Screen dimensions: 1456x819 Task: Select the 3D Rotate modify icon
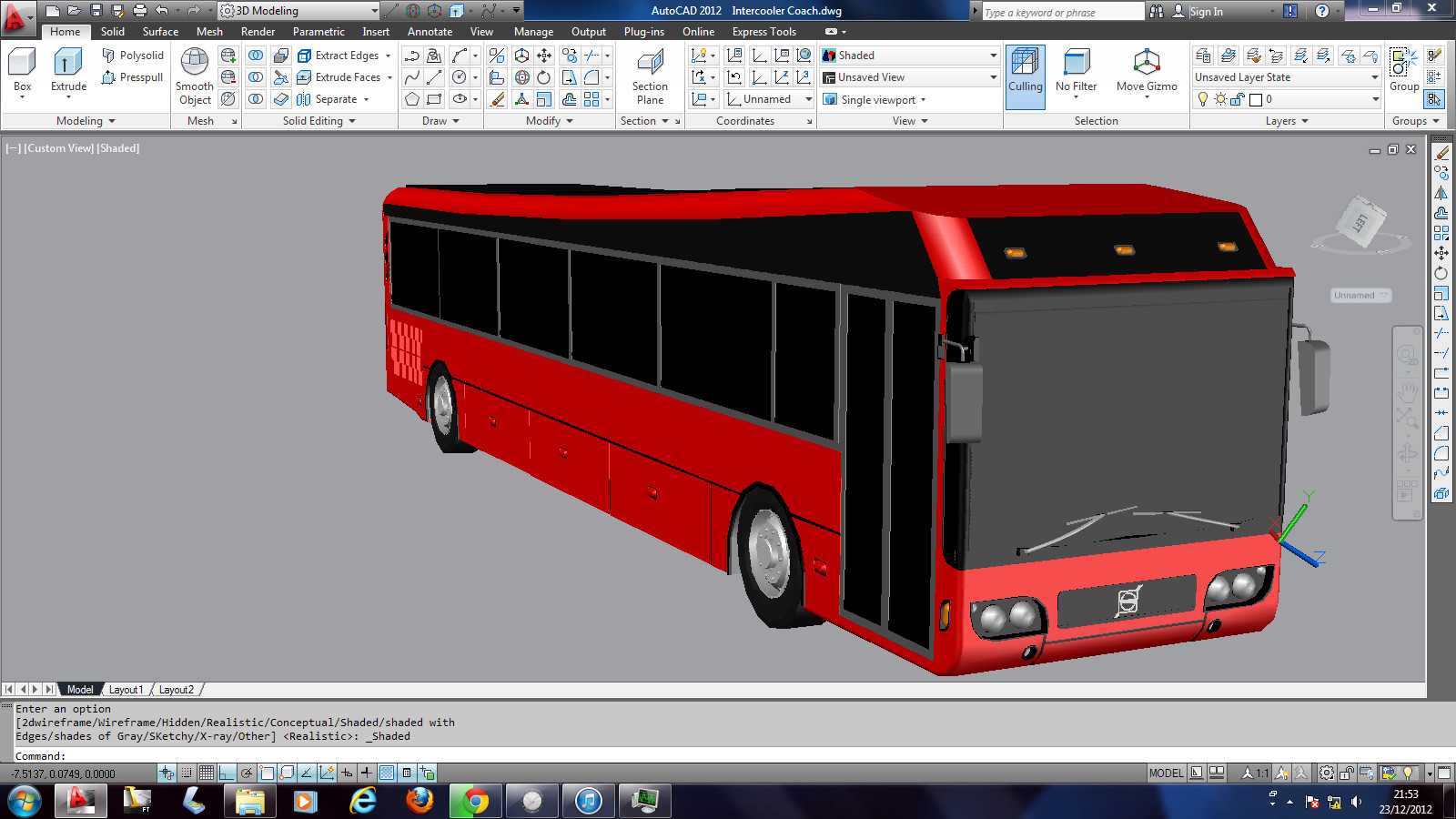point(522,77)
